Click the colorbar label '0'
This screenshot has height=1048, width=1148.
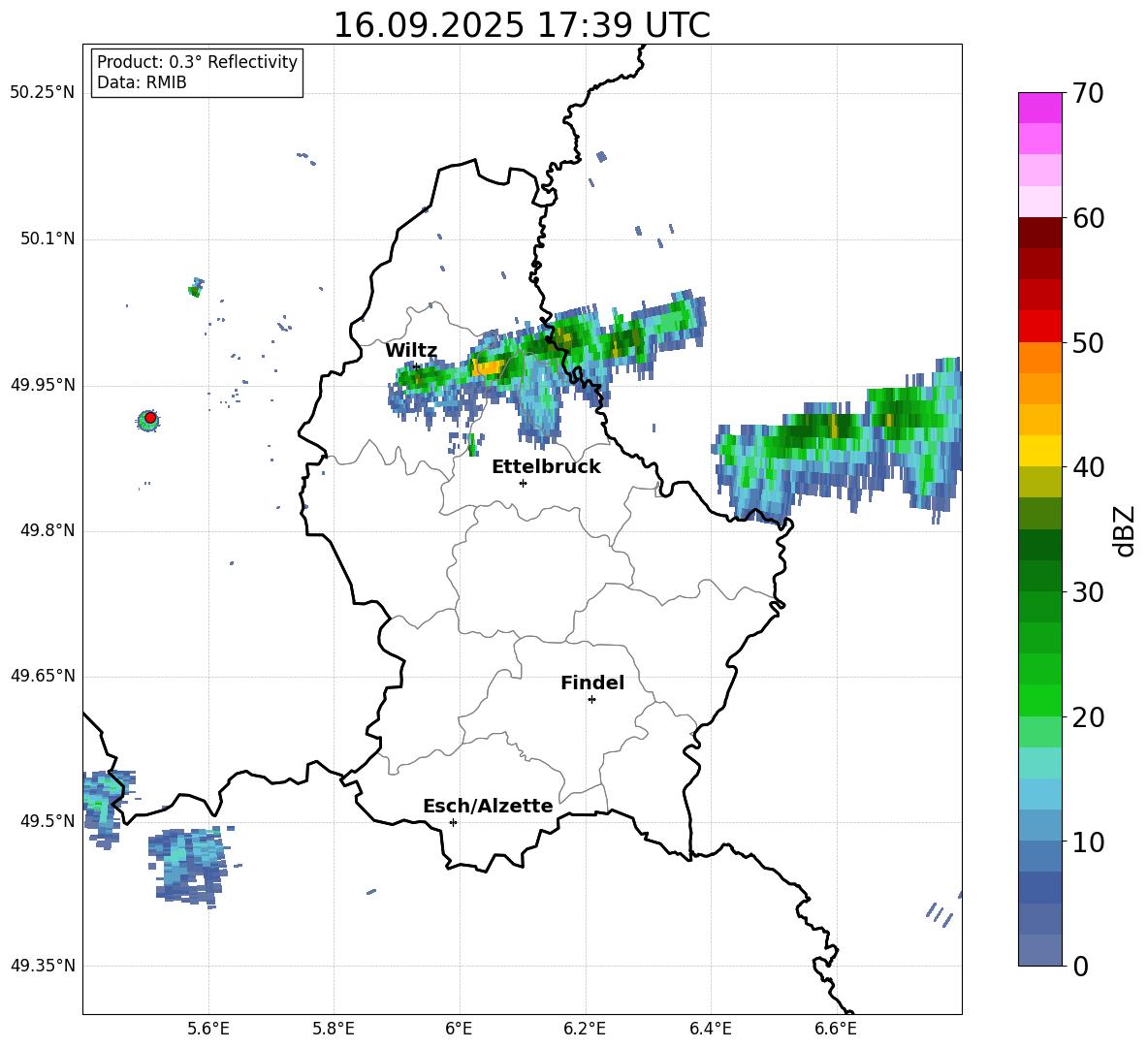(1080, 967)
